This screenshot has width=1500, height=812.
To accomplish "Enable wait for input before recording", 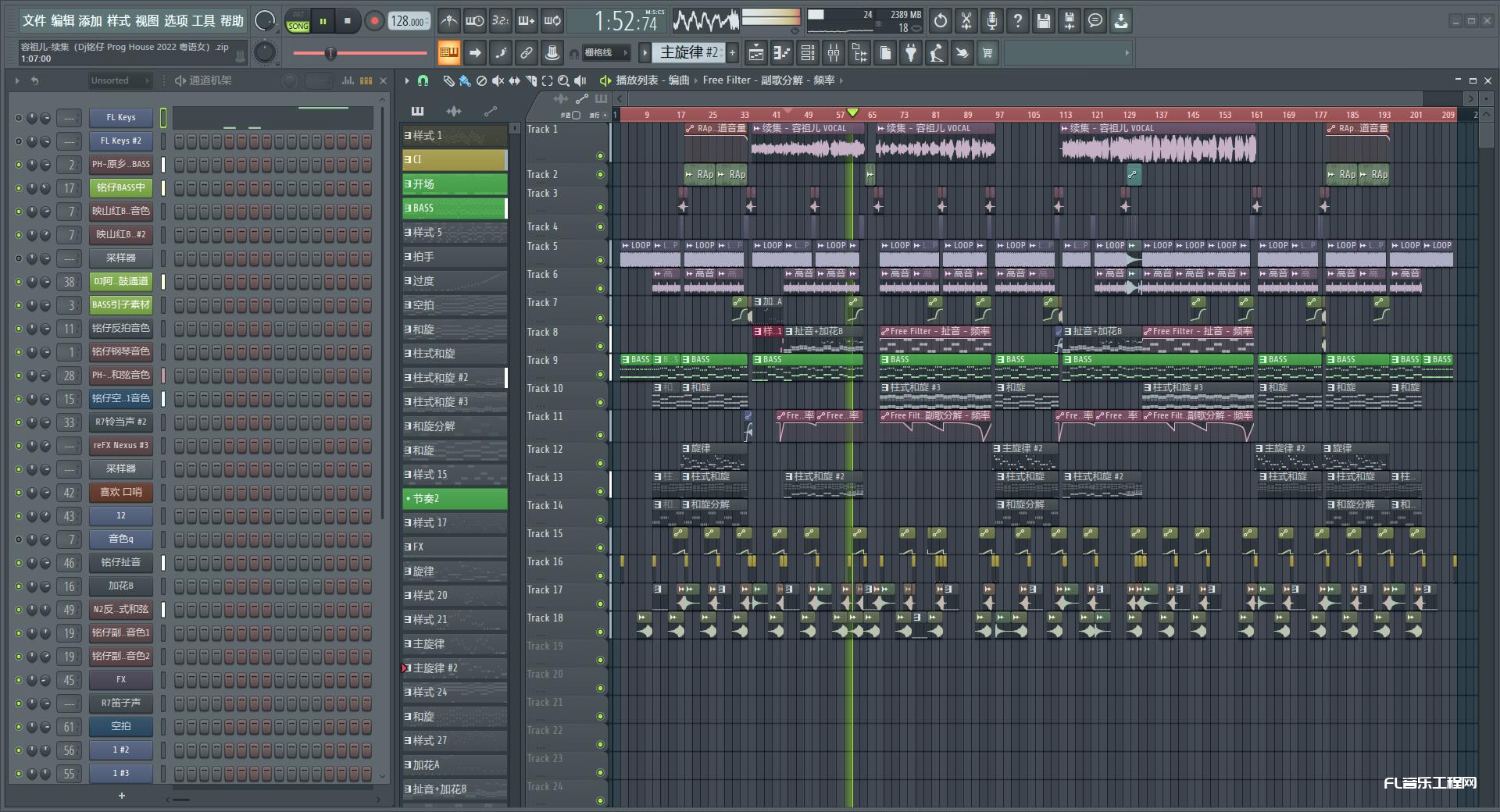I will point(474,21).
